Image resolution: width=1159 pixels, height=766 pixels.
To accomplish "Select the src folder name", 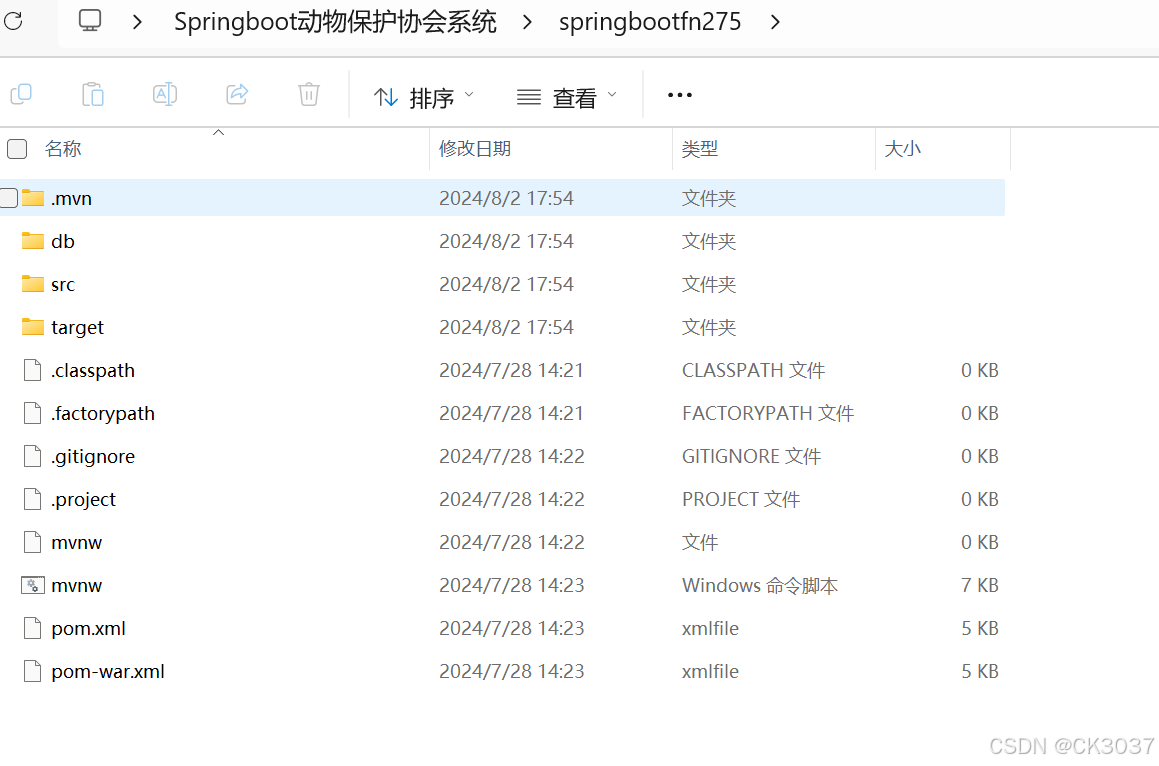I will tap(63, 285).
